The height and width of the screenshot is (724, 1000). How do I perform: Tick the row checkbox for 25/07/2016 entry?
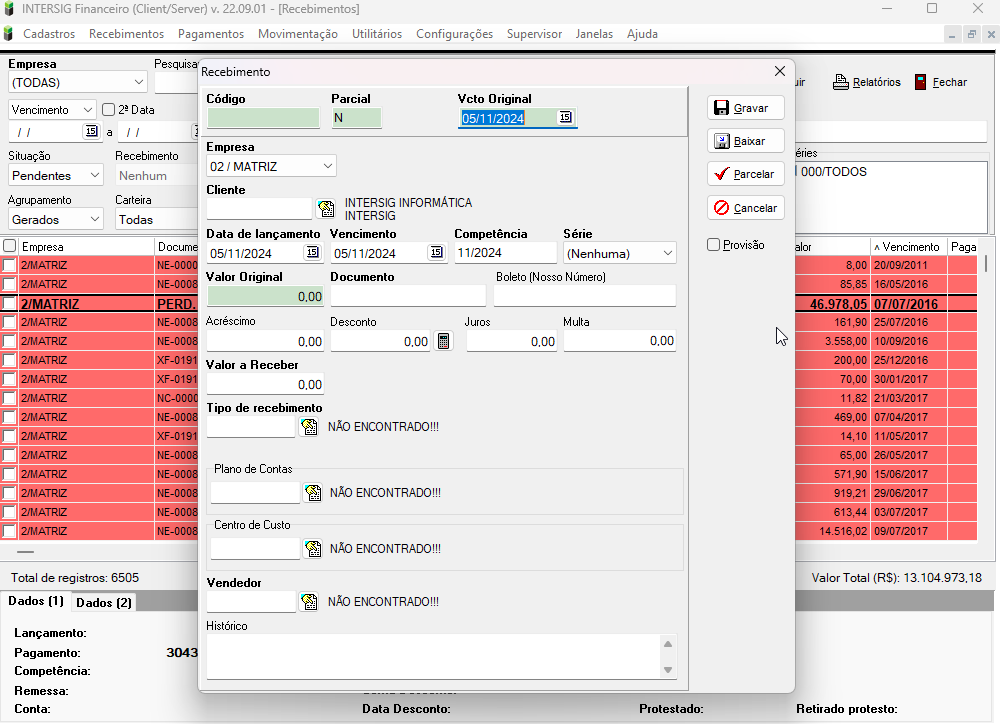[10, 322]
